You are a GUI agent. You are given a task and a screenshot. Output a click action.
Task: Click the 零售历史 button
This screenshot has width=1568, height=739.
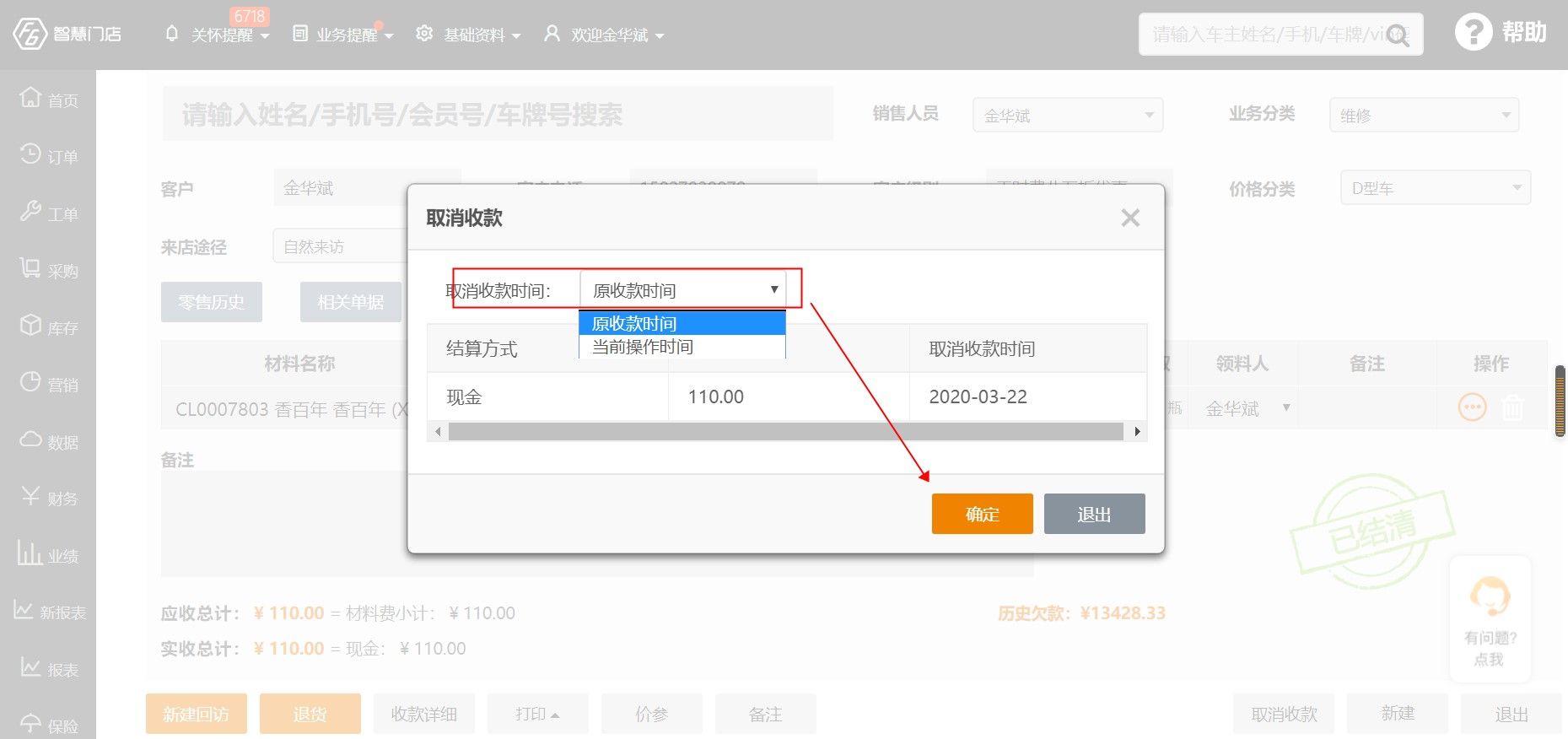(x=212, y=302)
